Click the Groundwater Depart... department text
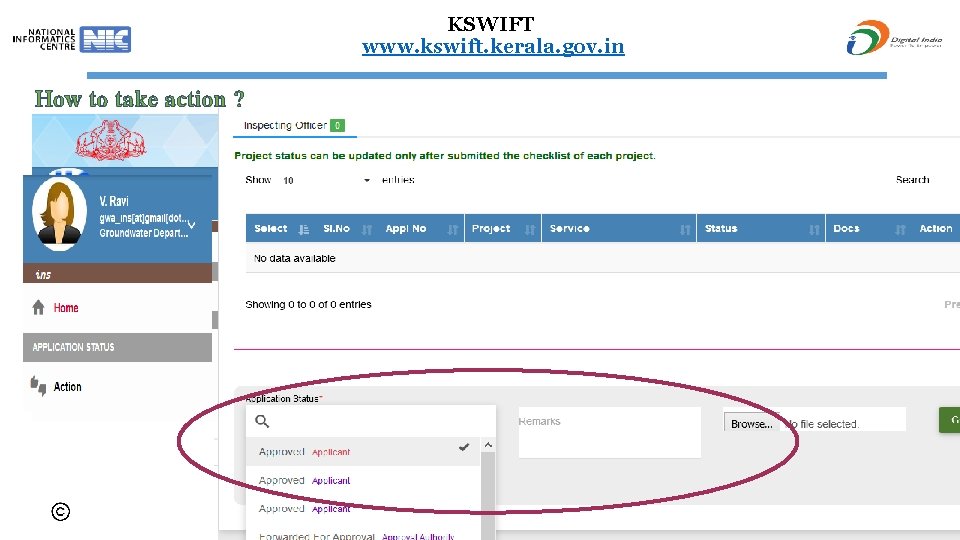The image size is (960, 540). [x=144, y=233]
